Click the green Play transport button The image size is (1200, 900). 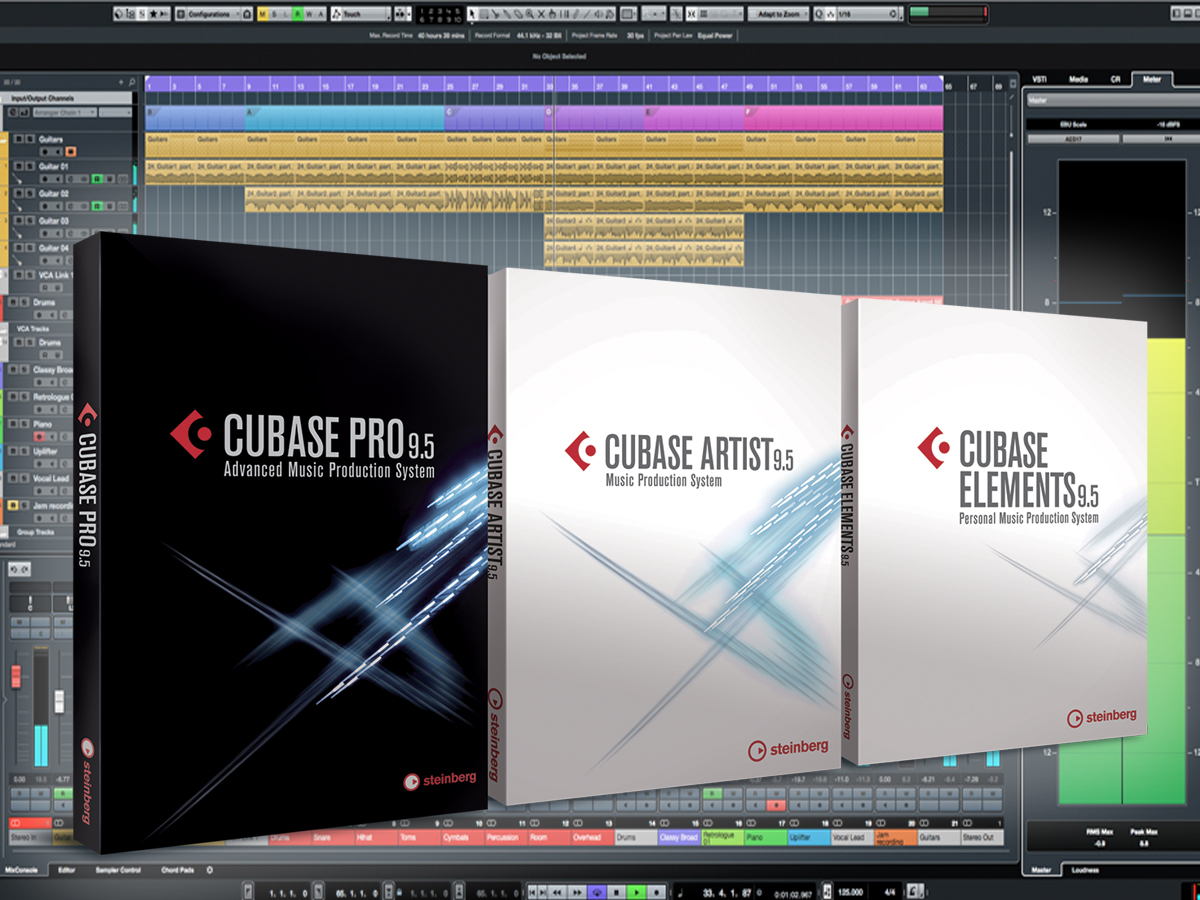click(636, 892)
